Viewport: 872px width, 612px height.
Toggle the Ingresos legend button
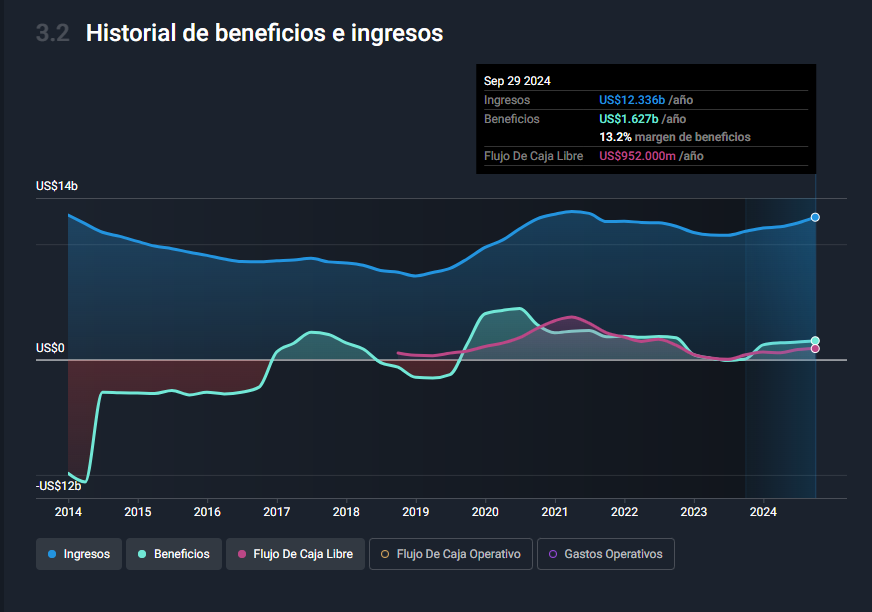(x=79, y=554)
